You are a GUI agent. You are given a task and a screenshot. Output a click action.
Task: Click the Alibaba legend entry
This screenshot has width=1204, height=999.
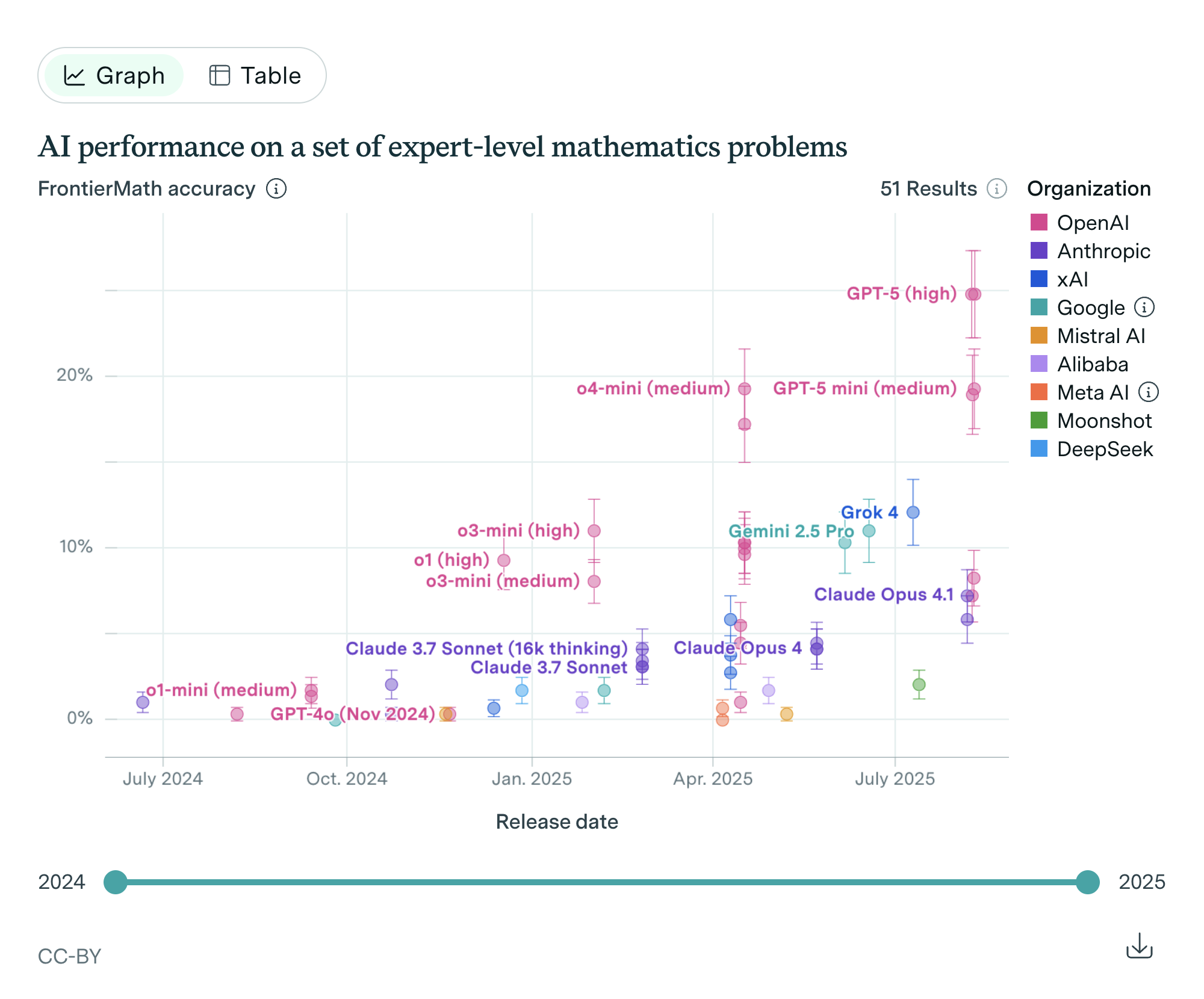(x=1092, y=364)
